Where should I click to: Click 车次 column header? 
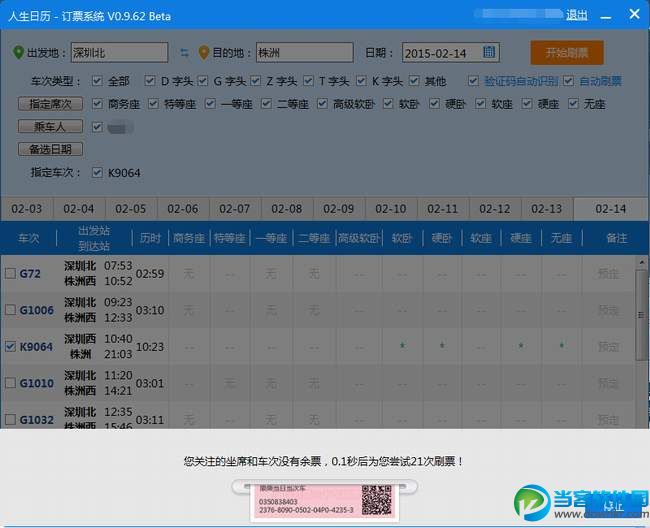click(x=29, y=238)
